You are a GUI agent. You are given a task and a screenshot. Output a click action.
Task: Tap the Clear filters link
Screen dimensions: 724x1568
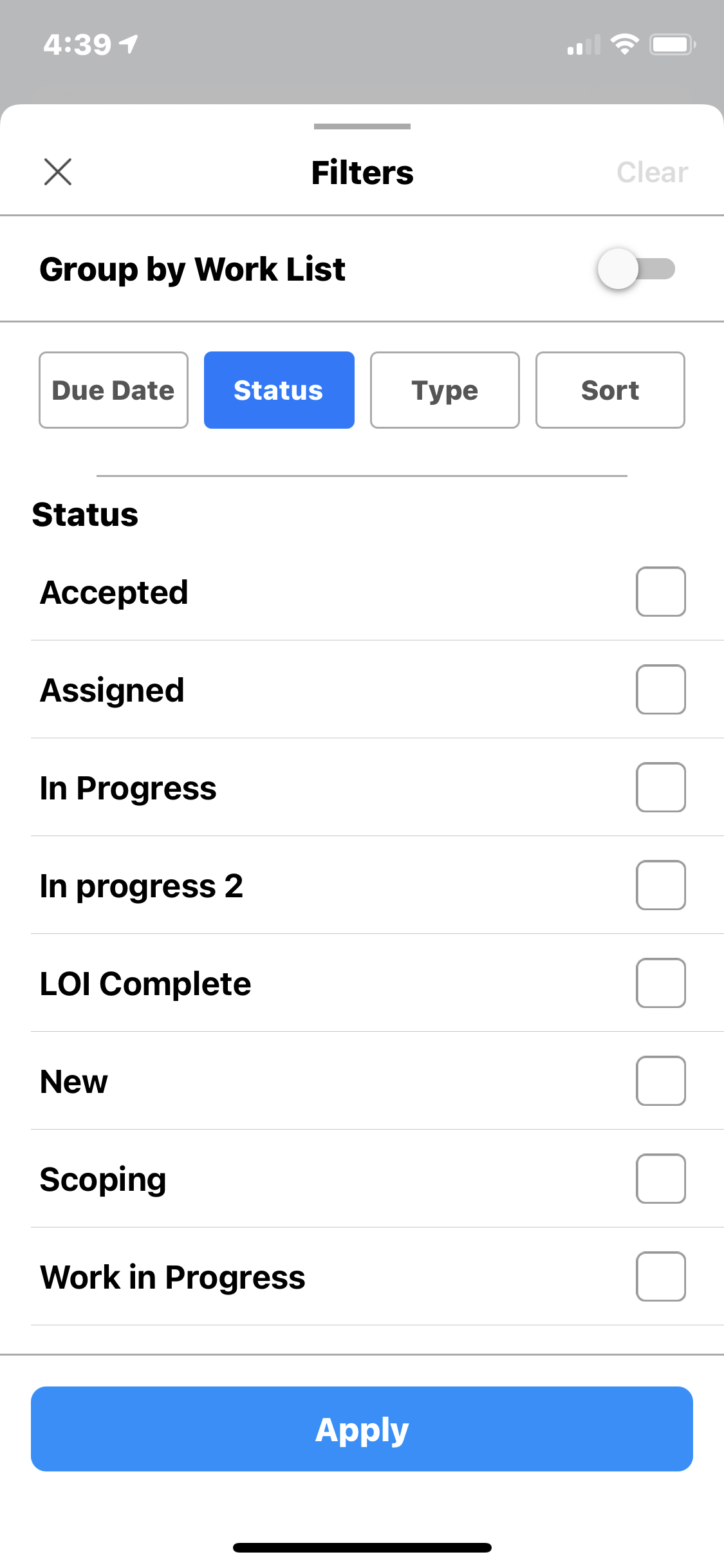652,173
